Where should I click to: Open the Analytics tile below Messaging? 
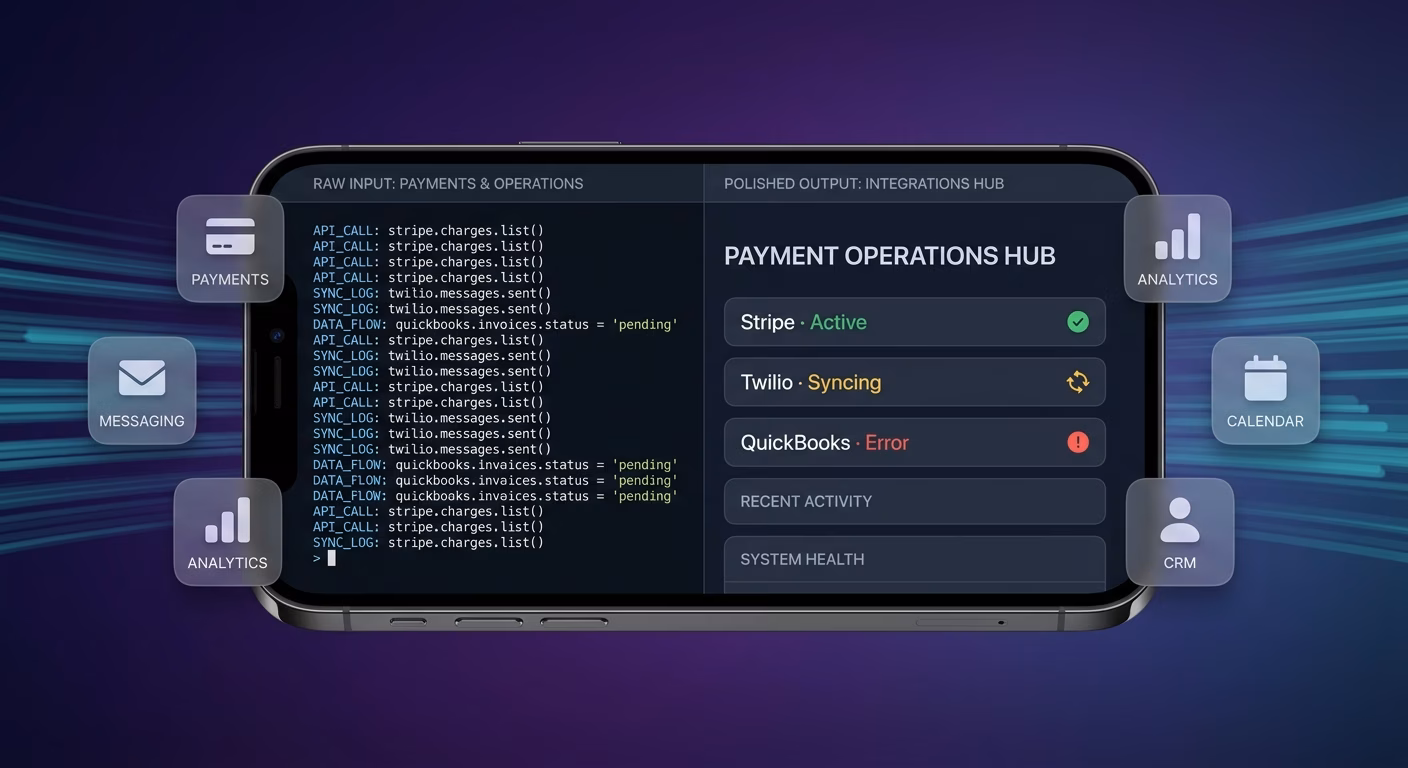pyautogui.click(x=228, y=532)
